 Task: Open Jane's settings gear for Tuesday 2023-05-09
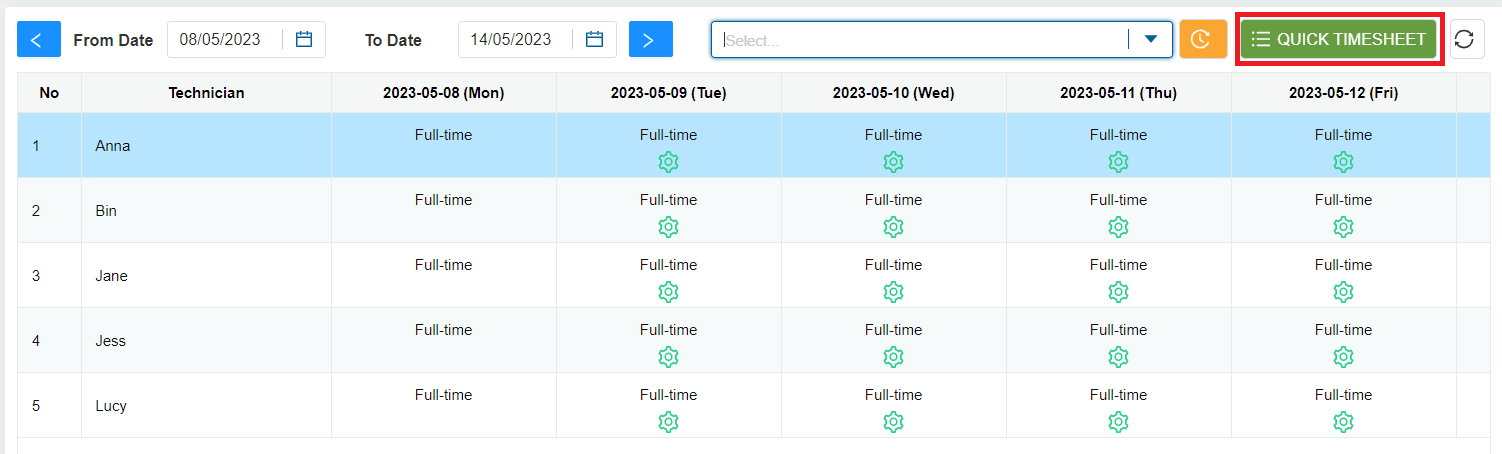tap(669, 292)
